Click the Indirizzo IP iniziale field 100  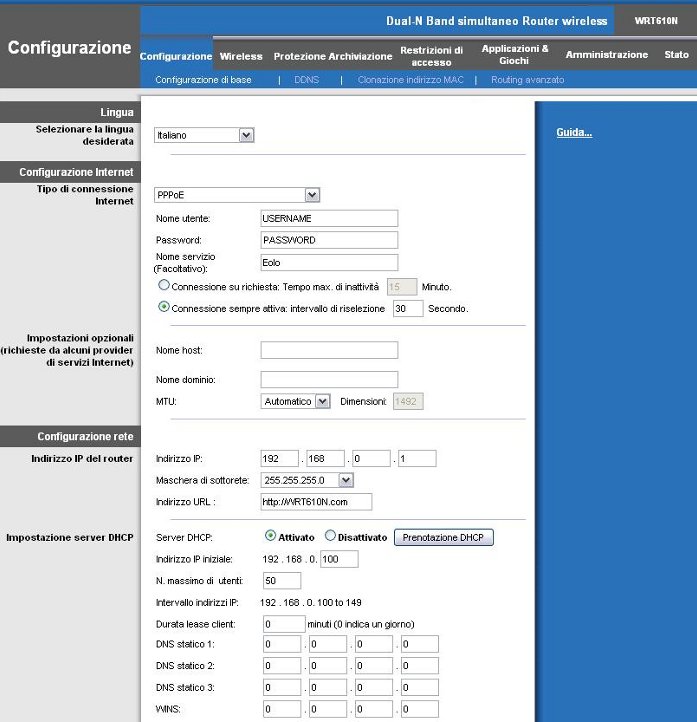[339, 559]
